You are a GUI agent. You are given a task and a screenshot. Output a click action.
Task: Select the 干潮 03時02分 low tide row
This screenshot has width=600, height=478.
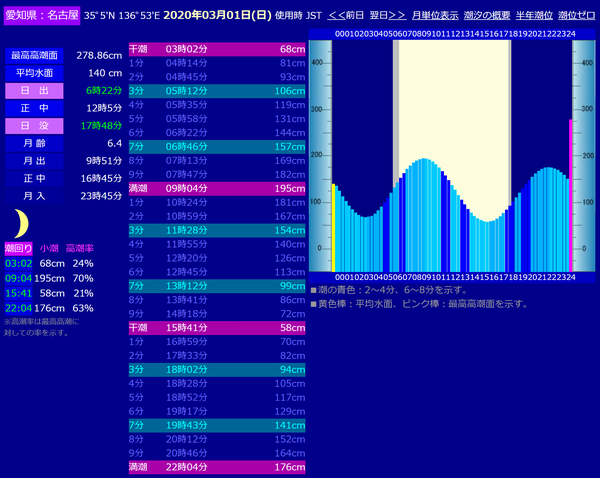(217, 49)
